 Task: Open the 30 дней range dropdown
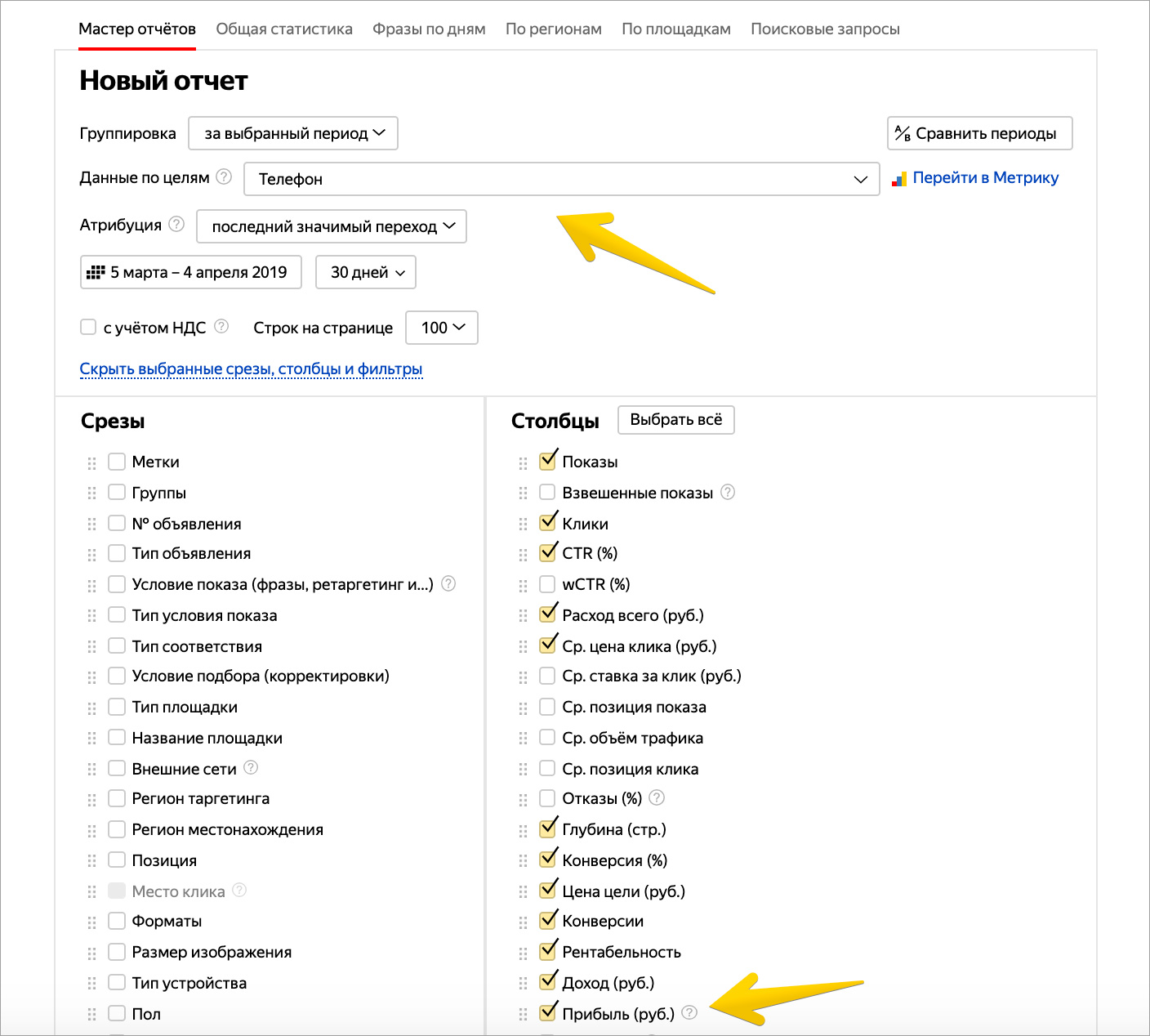(366, 272)
